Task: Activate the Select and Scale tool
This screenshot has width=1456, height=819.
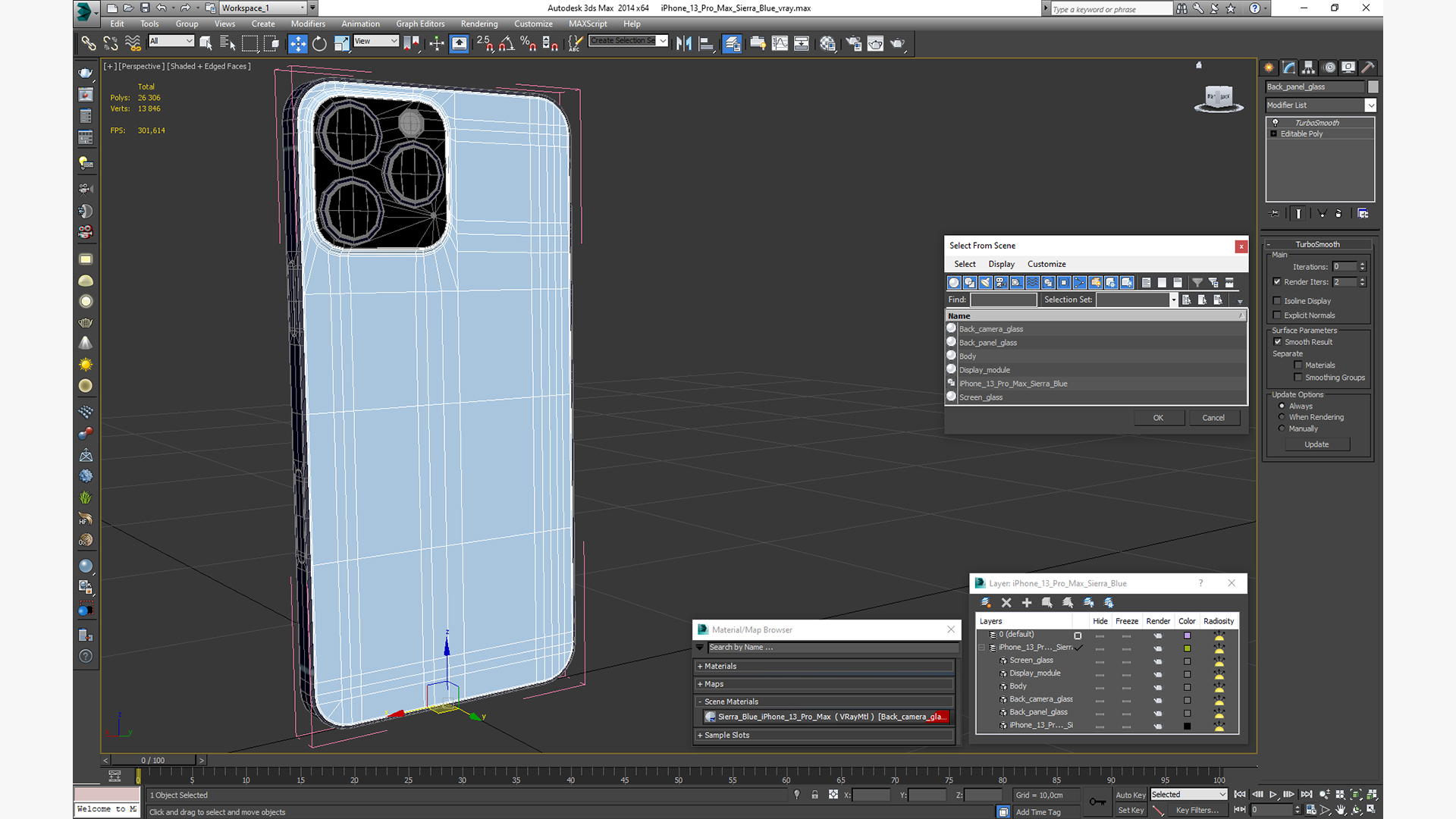Action: (341, 43)
